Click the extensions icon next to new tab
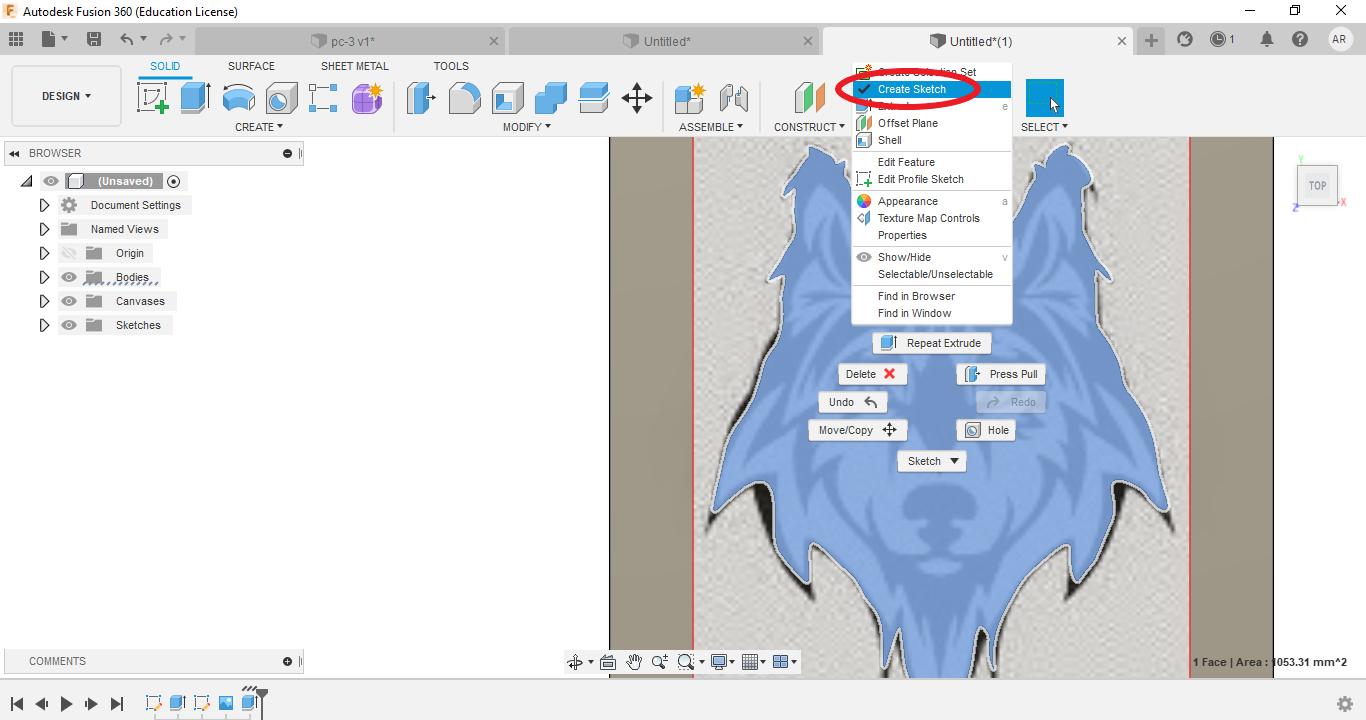 pos(1185,40)
